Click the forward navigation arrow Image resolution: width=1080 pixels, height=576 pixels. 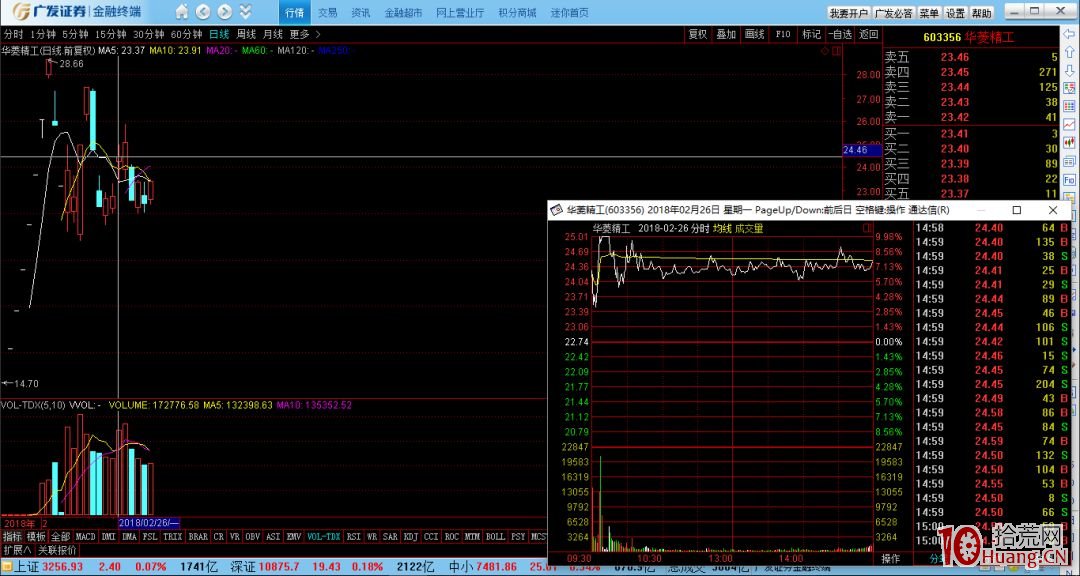click(x=224, y=12)
